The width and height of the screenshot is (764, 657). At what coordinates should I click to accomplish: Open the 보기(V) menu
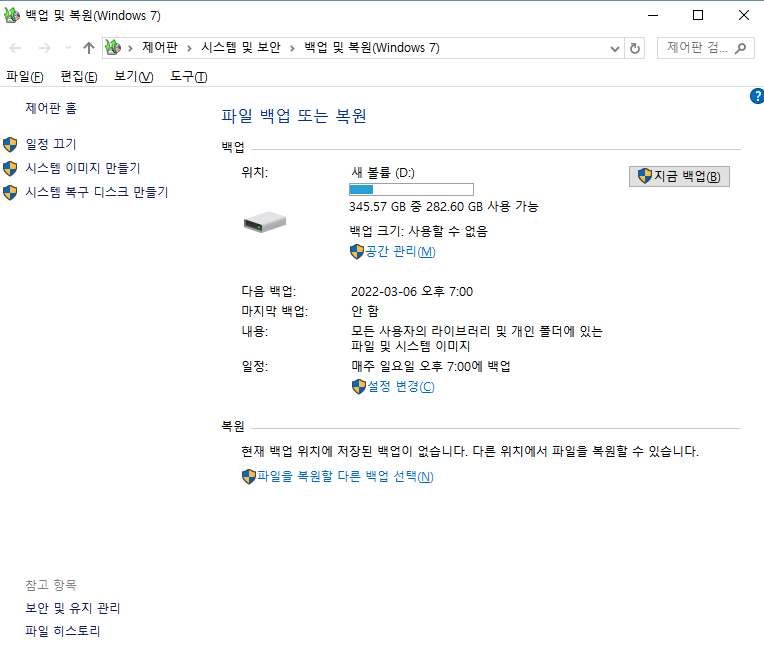134,77
